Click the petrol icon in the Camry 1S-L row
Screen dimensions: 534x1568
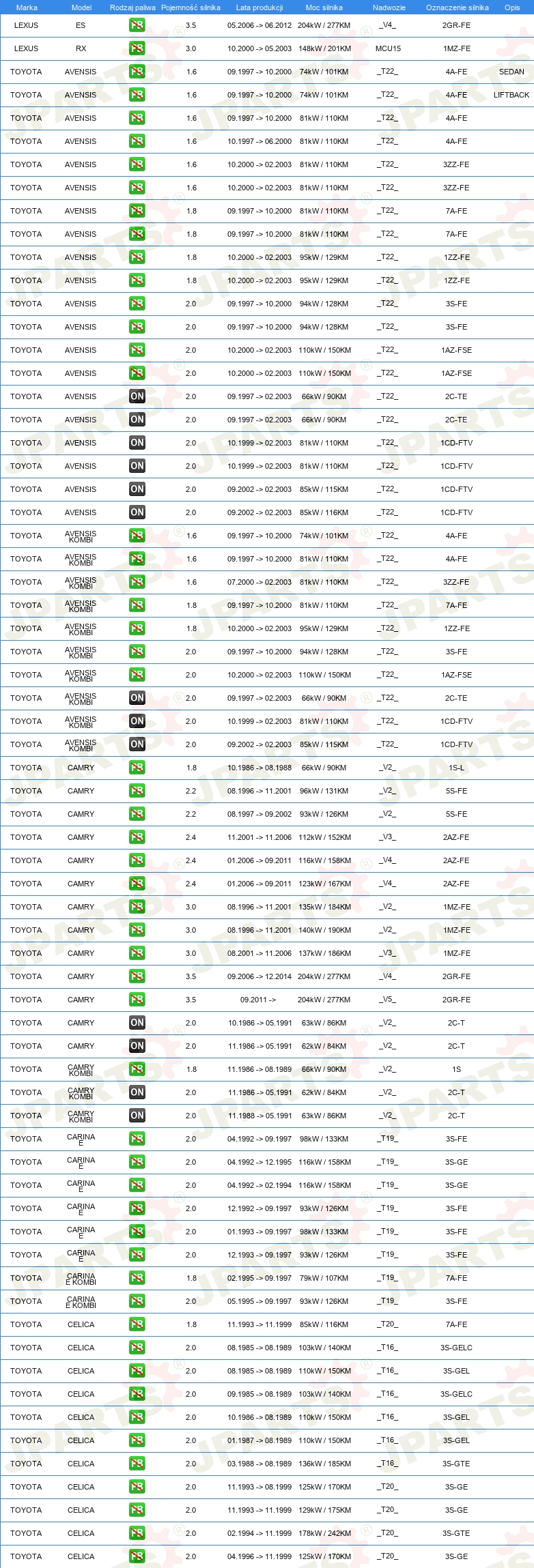click(x=137, y=768)
